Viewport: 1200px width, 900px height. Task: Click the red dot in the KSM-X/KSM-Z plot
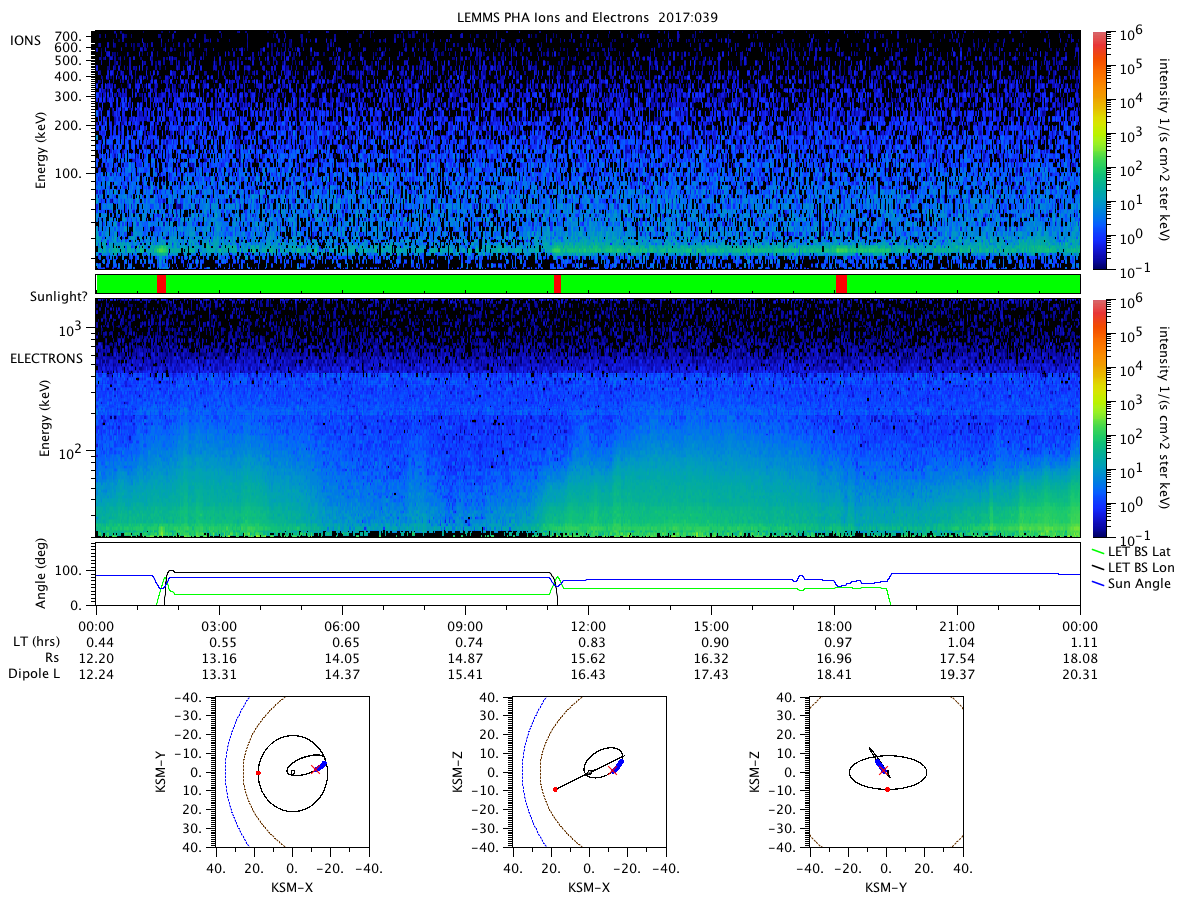click(555, 789)
